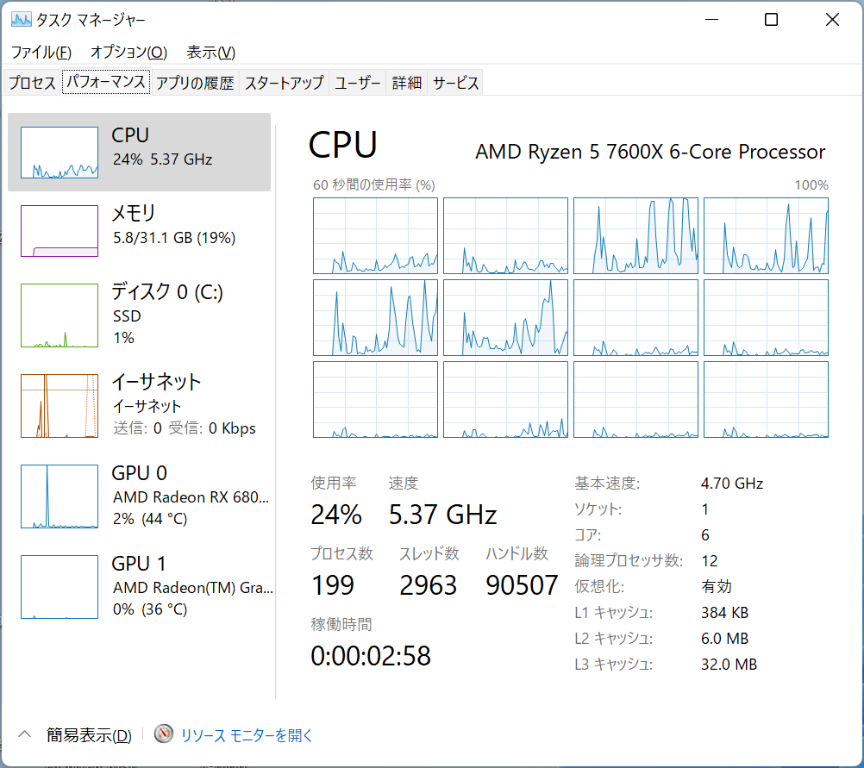The width and height of the screenshot is (864, 768).
Task: Select the GPU 0 graph thumbnail
Action: point(59,496)
